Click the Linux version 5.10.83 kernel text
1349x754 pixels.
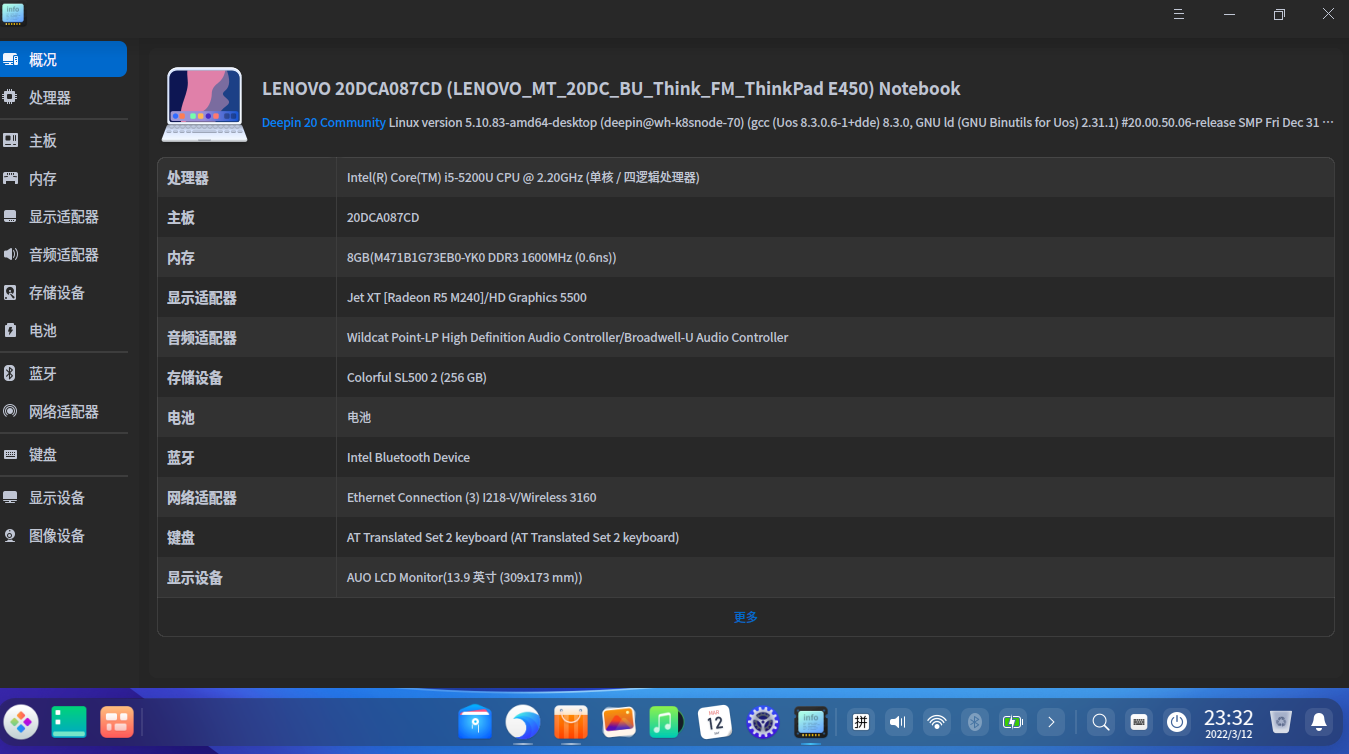[862, 122]
